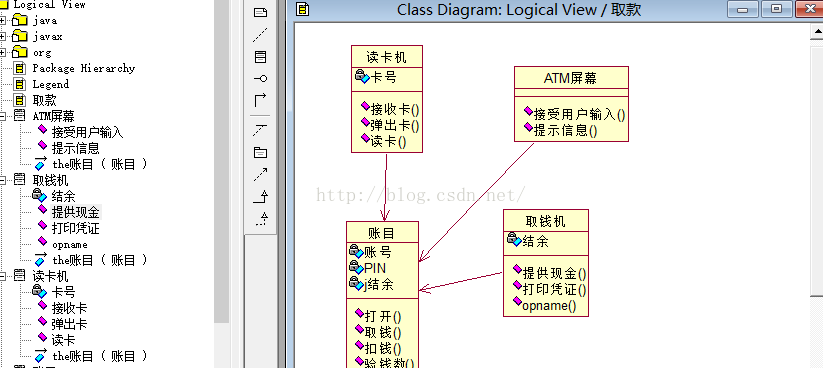Click the private attribute icon beside 卡号 in tree
This screenshot has width=823, height=368.
[39, 291]
